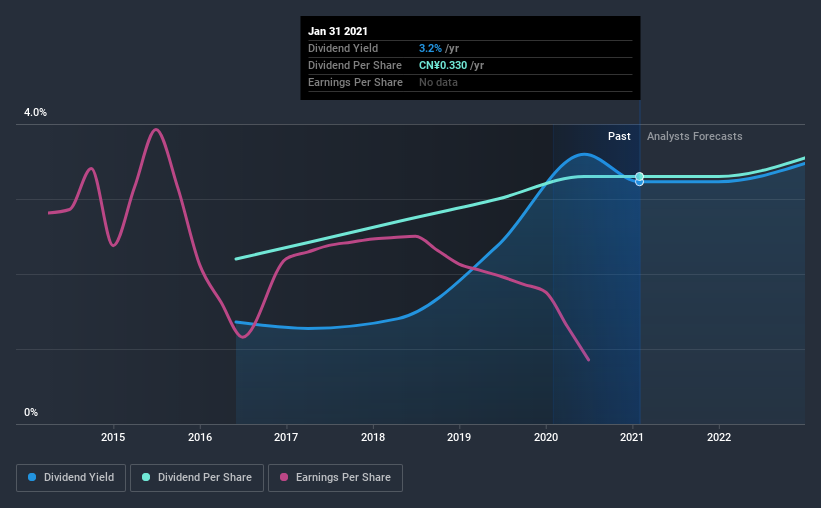Click the 2021 x-axis label
The height and width of the screenshot is (508, 821).
point(631,437)
